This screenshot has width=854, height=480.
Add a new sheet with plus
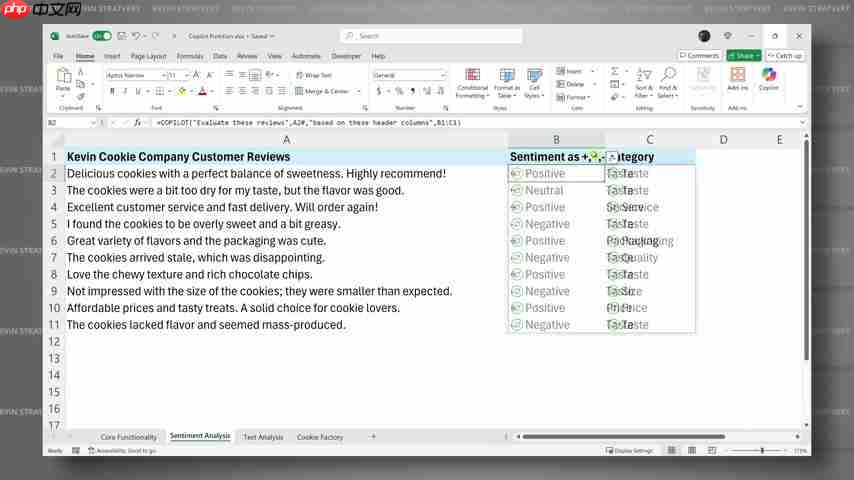click(373, 436)
